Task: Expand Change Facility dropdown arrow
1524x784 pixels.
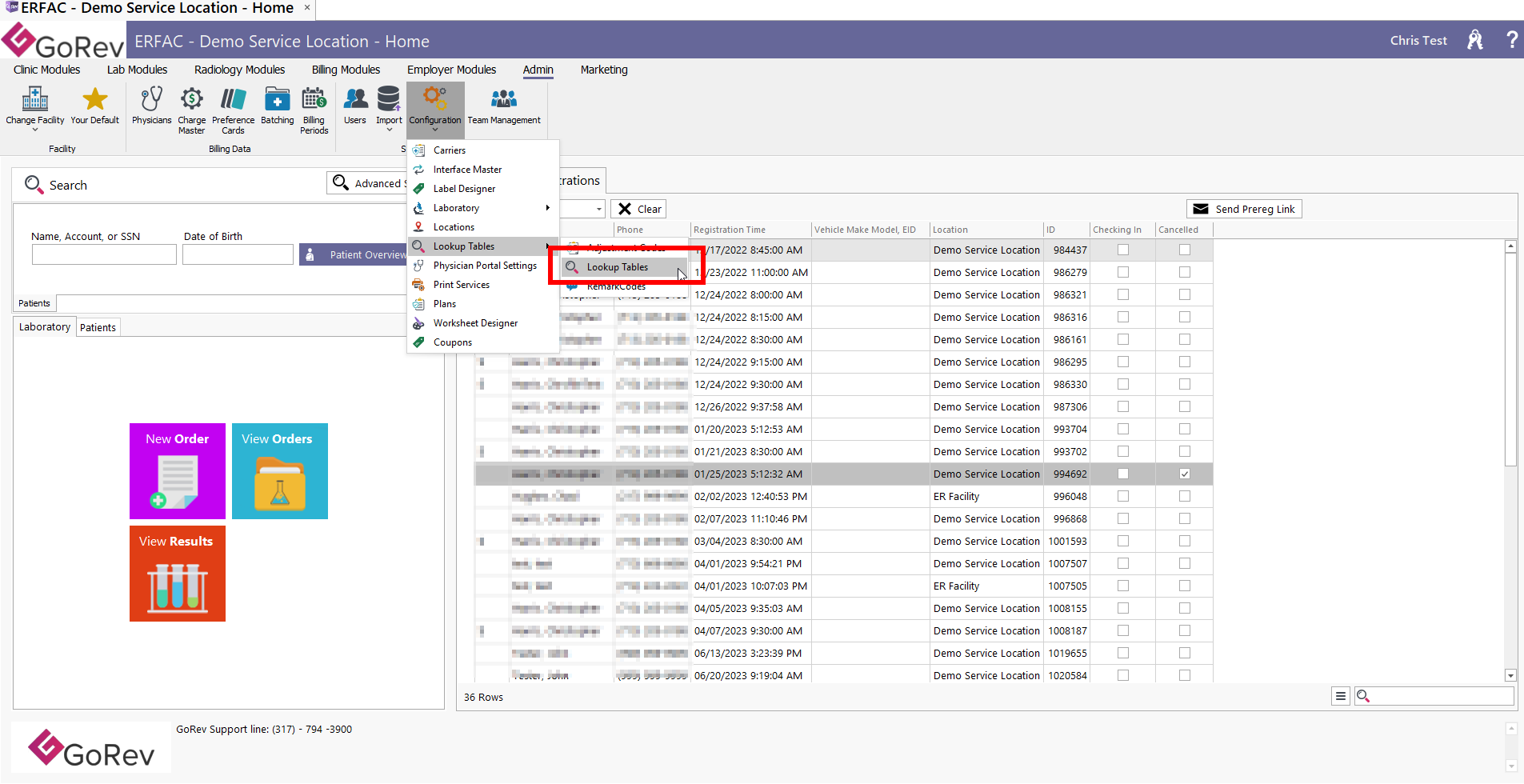Action: [35, 130]
